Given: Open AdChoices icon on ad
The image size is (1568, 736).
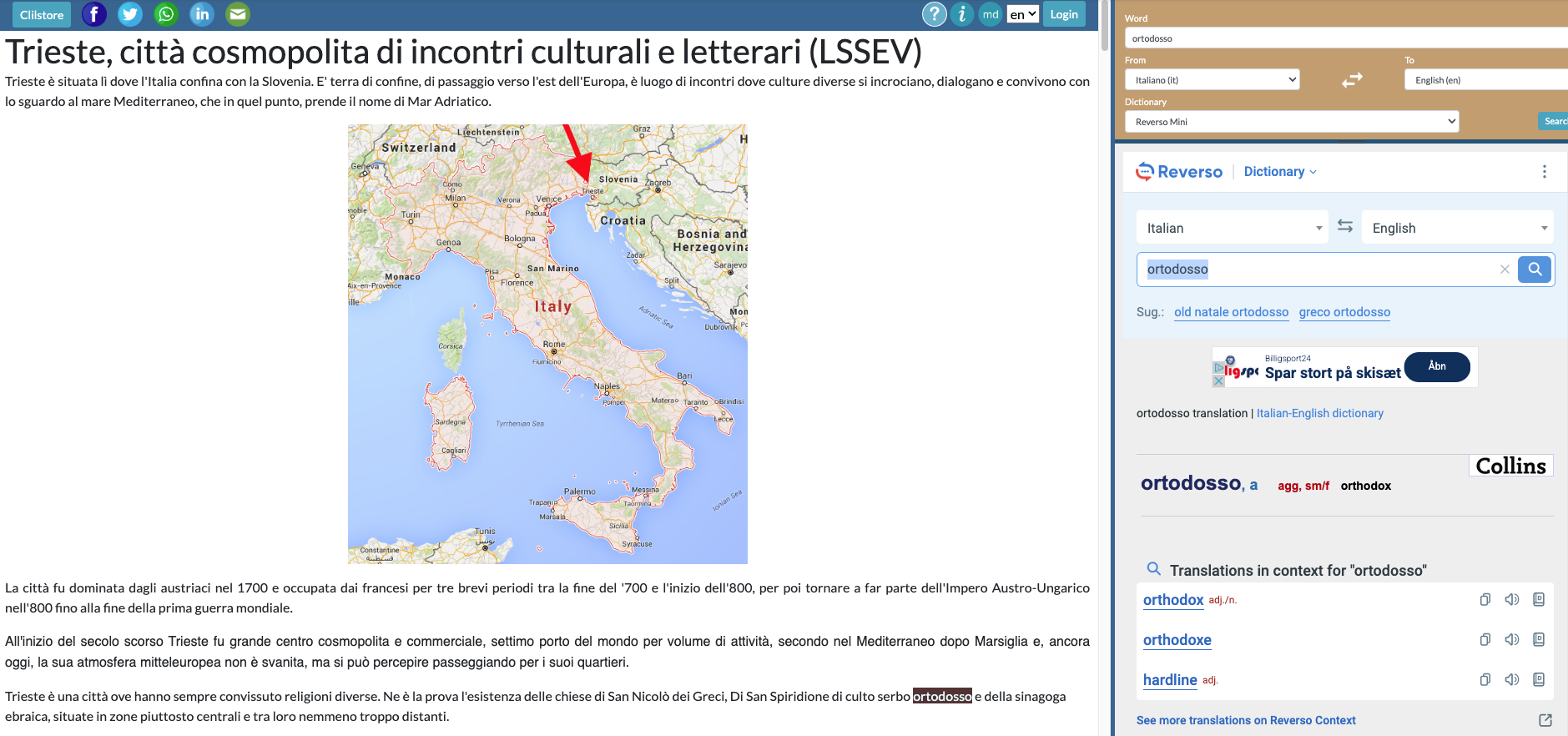Looking at the screenshot, I should coord(1218,368).
